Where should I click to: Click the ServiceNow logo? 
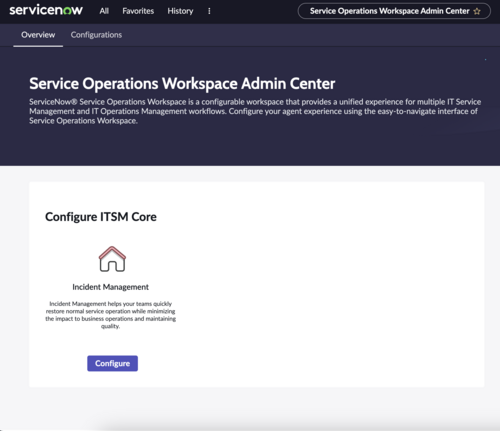coord(46,10)
